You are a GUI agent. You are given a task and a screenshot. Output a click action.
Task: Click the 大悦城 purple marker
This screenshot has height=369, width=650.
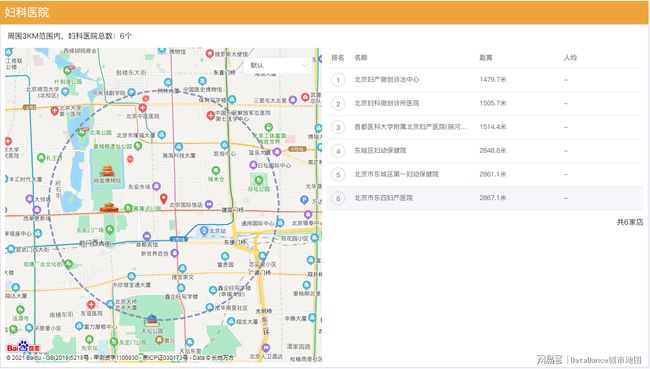(29, 199)
